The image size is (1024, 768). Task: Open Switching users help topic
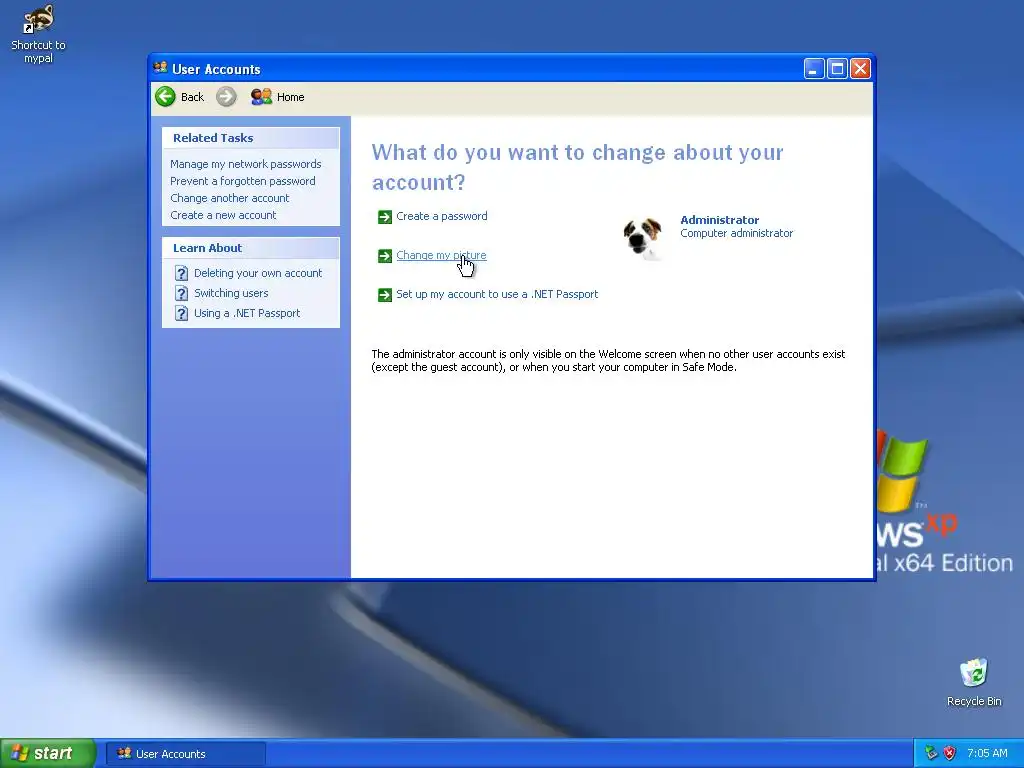pos(231,293)
